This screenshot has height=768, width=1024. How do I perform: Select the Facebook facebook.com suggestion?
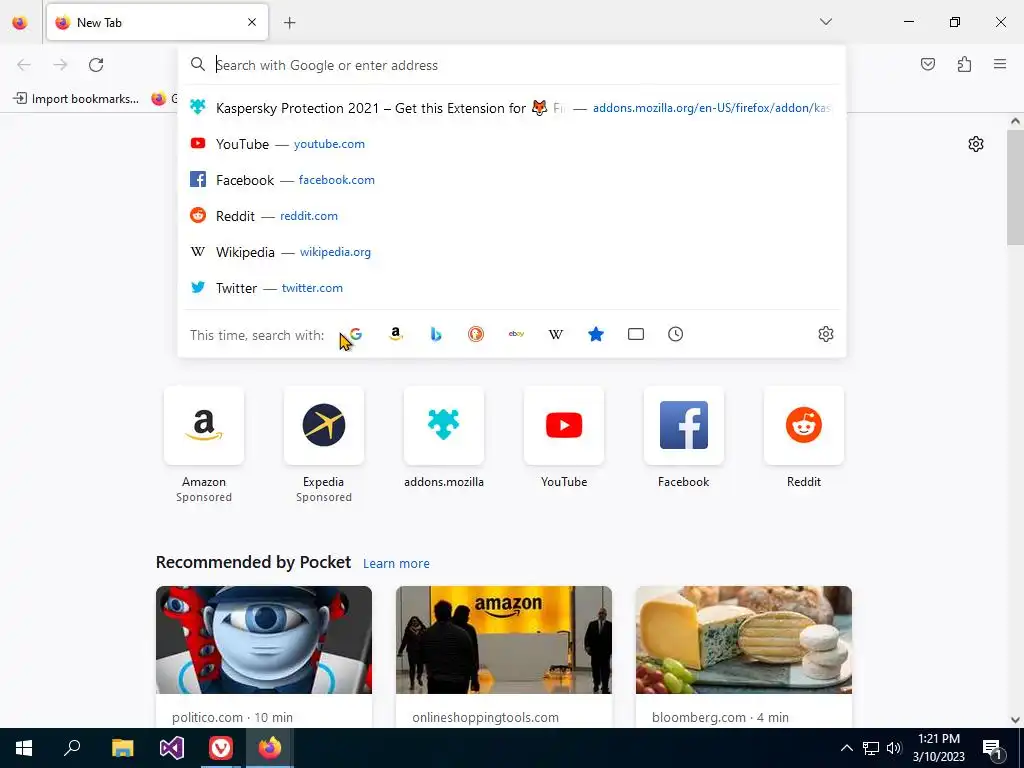[511, 180]
